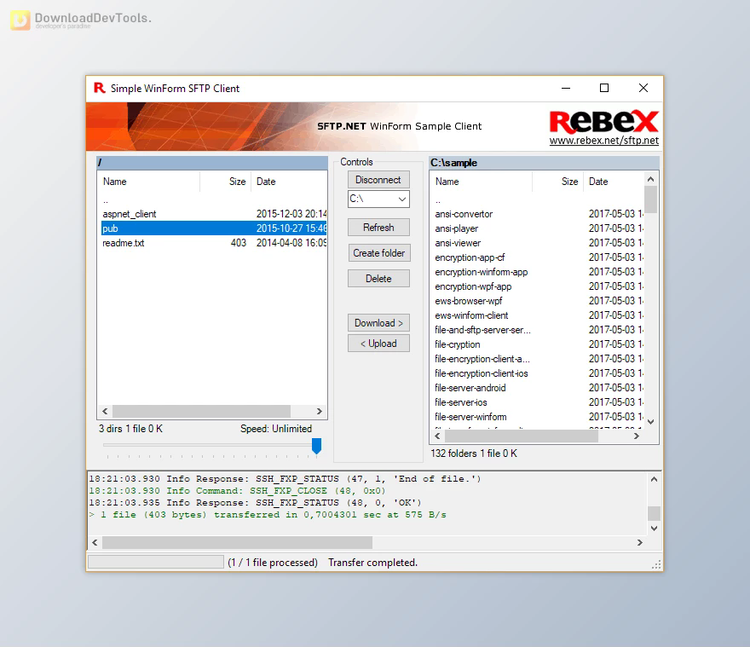Click the Disconnect button
Screen dimensions: 750x647
[378, 180]
